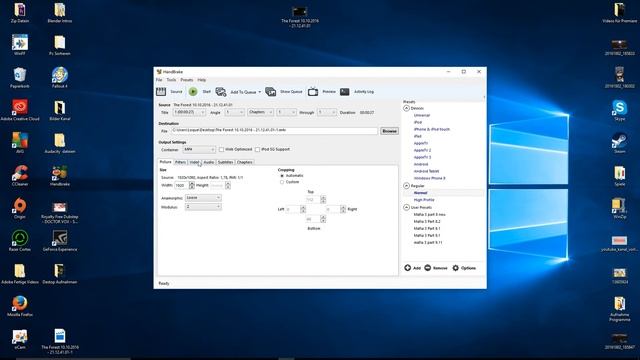640x360 pixels.
Task: Open the Presets menu
Action: 187,80
